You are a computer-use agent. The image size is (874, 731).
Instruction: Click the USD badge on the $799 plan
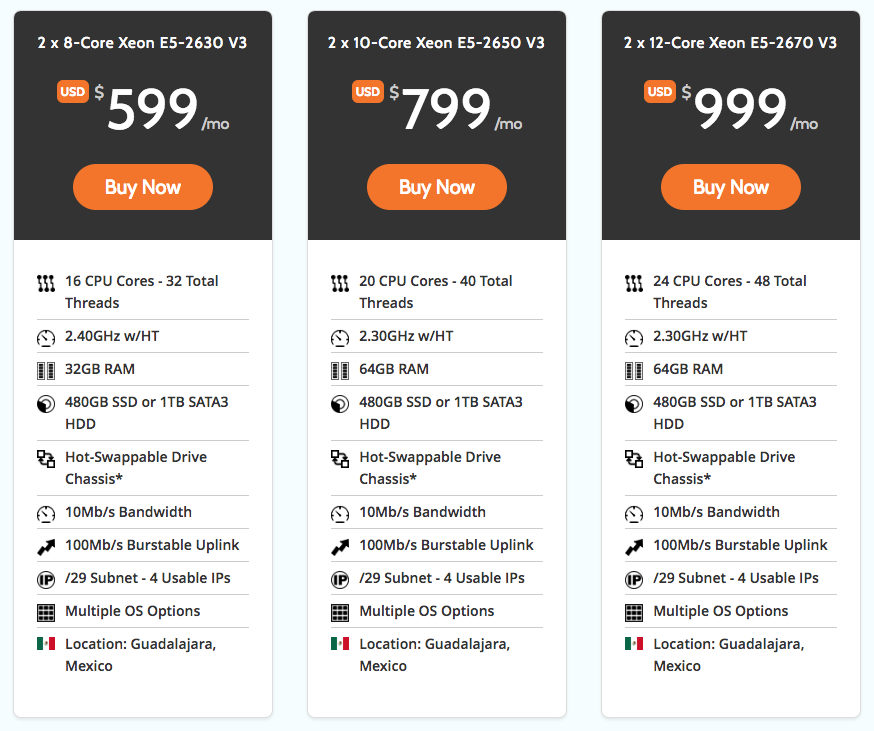pos(367,91)
